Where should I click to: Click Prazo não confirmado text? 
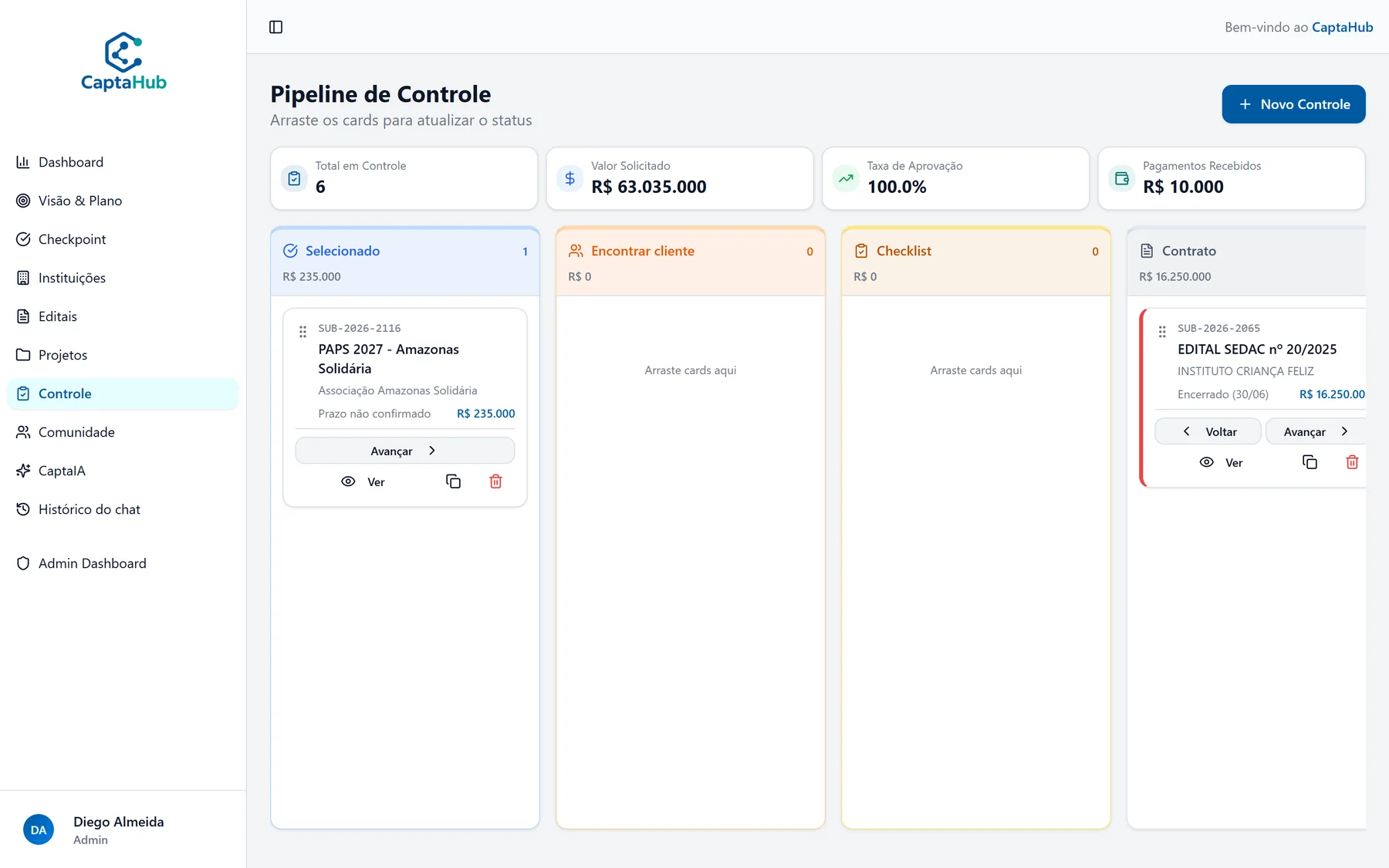(374, 414)
